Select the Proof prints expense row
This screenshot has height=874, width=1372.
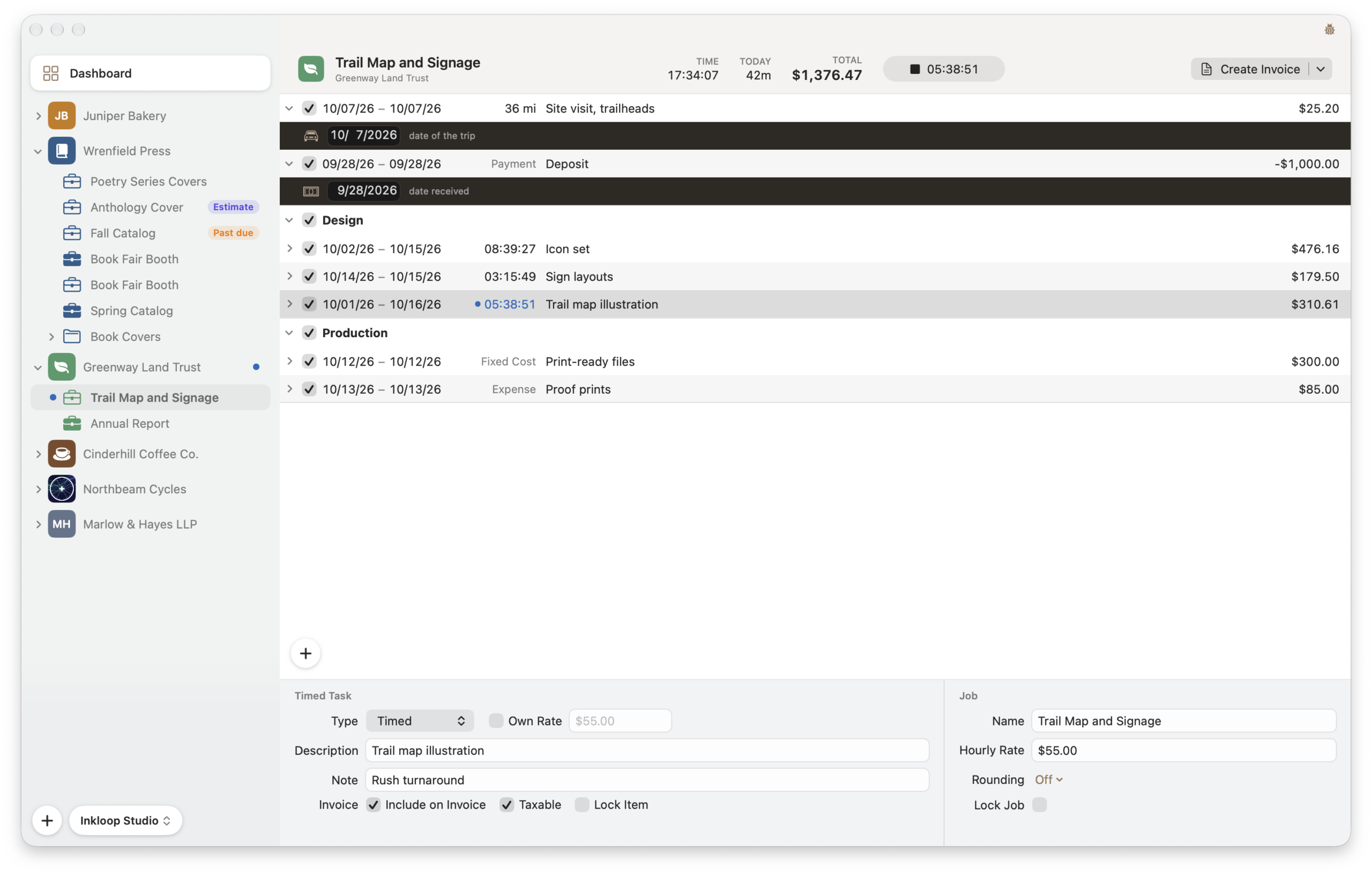tap(815, 389)
